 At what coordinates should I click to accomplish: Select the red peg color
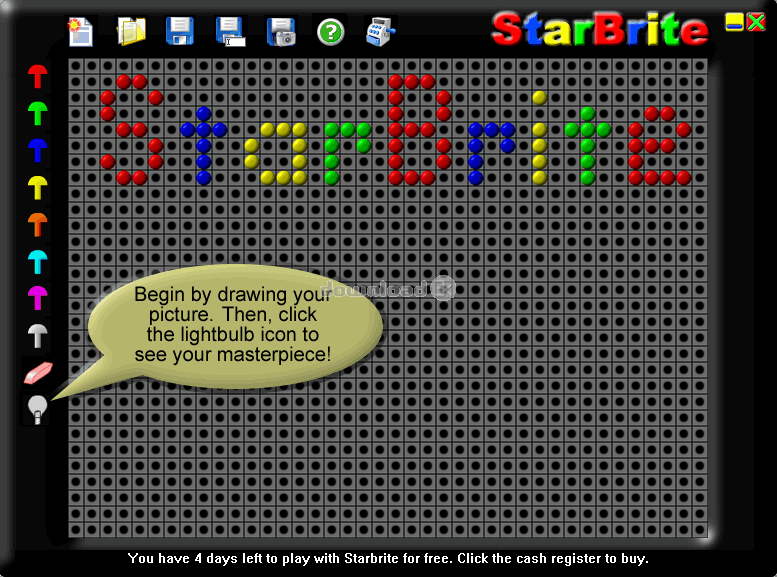pos(38,77)
